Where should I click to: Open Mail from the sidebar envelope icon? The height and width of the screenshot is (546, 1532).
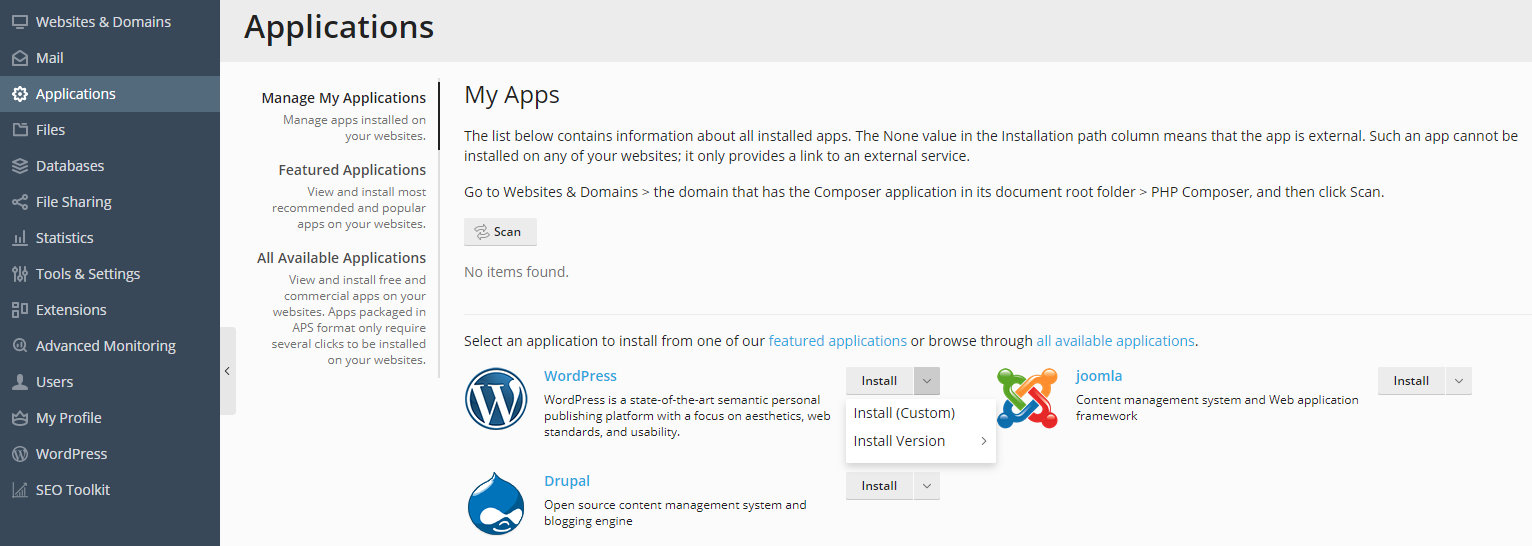[x=19, y=58]
